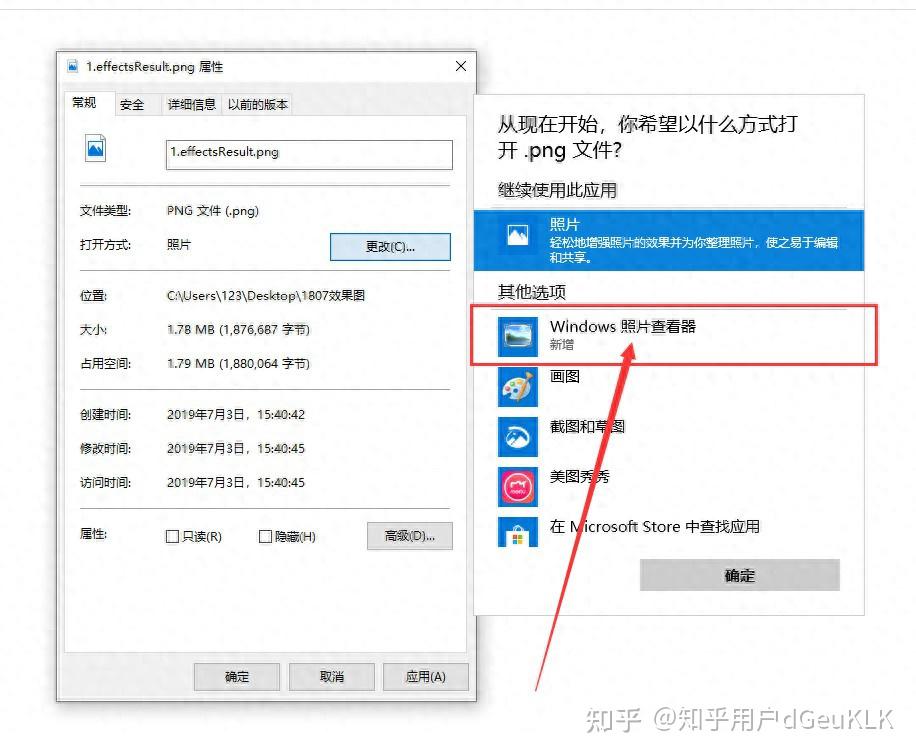The width and height of the screenshot is (916, 756).
Task: Click the 访问时间 date value
Action: click(236, 483)
